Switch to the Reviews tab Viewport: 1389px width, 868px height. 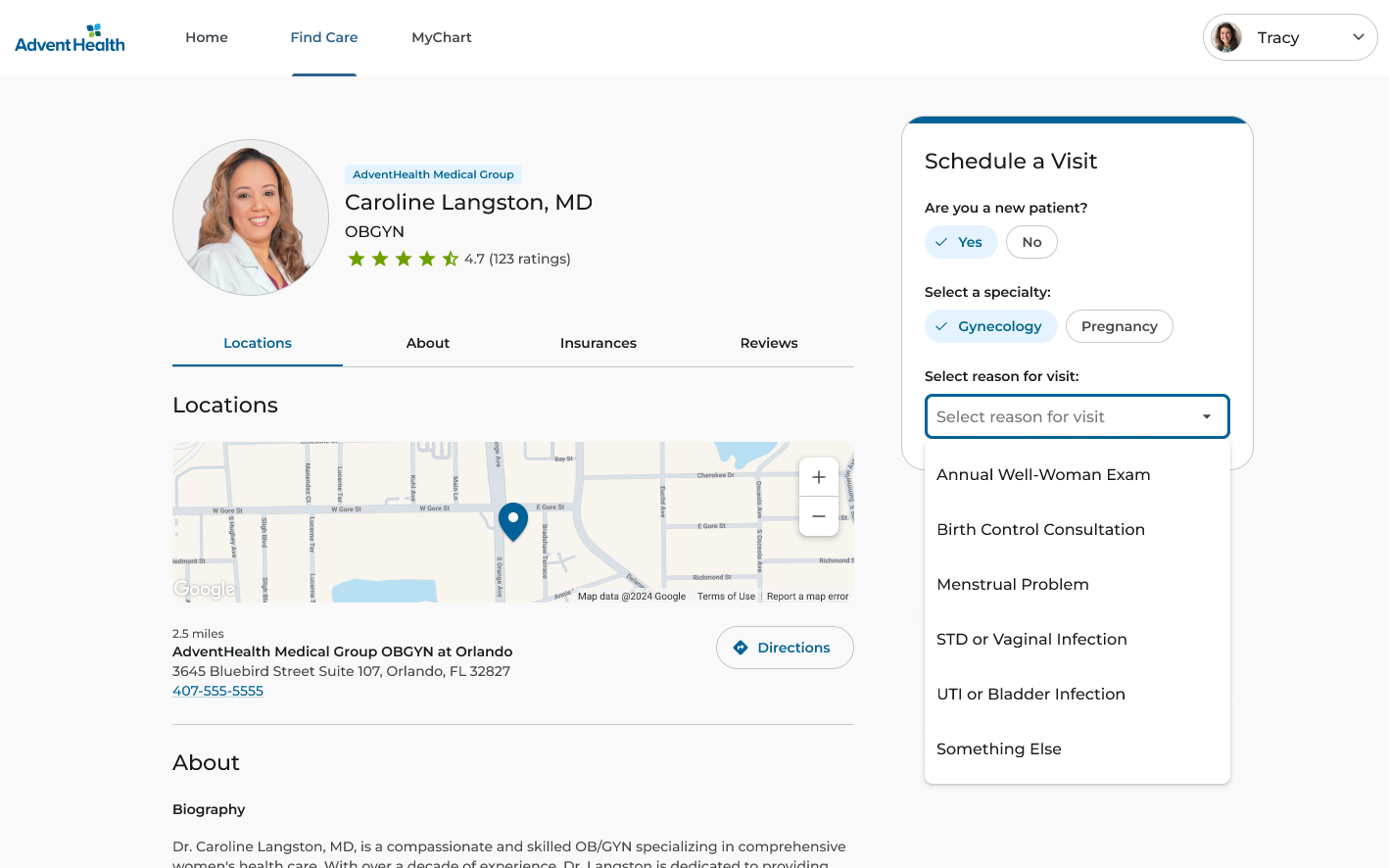[x=769, y=343]
